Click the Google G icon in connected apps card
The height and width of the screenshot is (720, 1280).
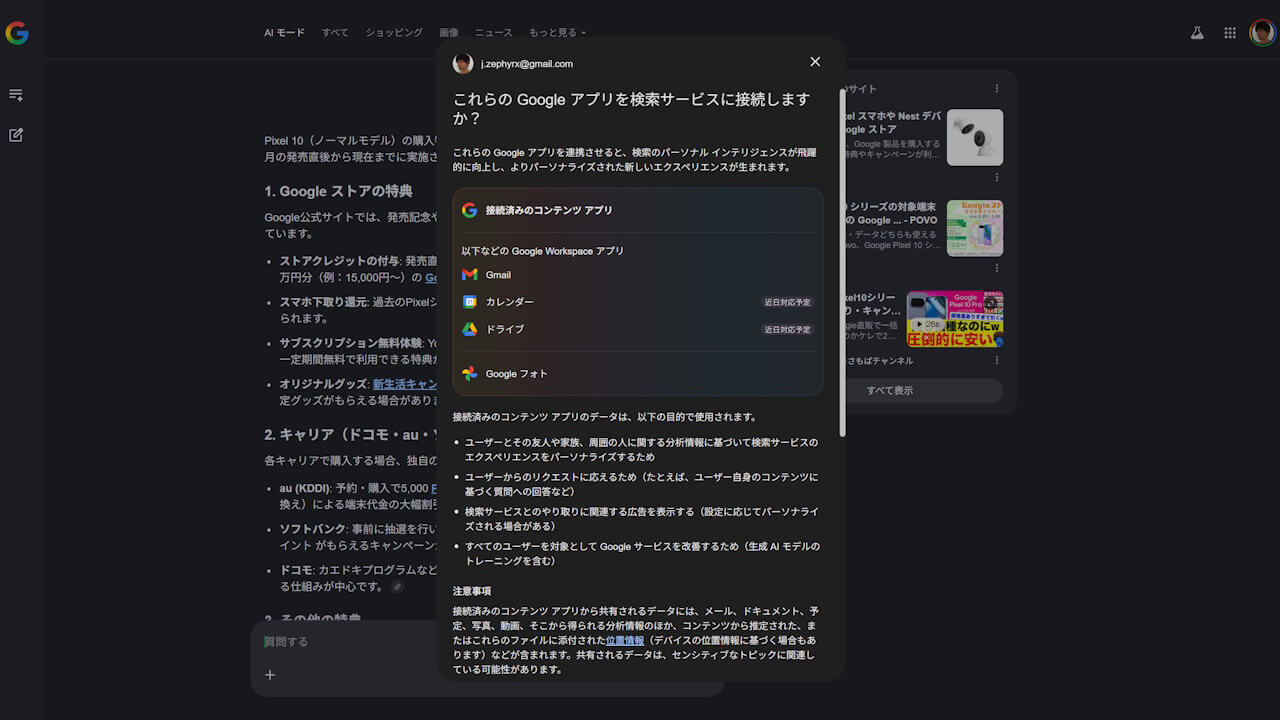coord(470,210)
